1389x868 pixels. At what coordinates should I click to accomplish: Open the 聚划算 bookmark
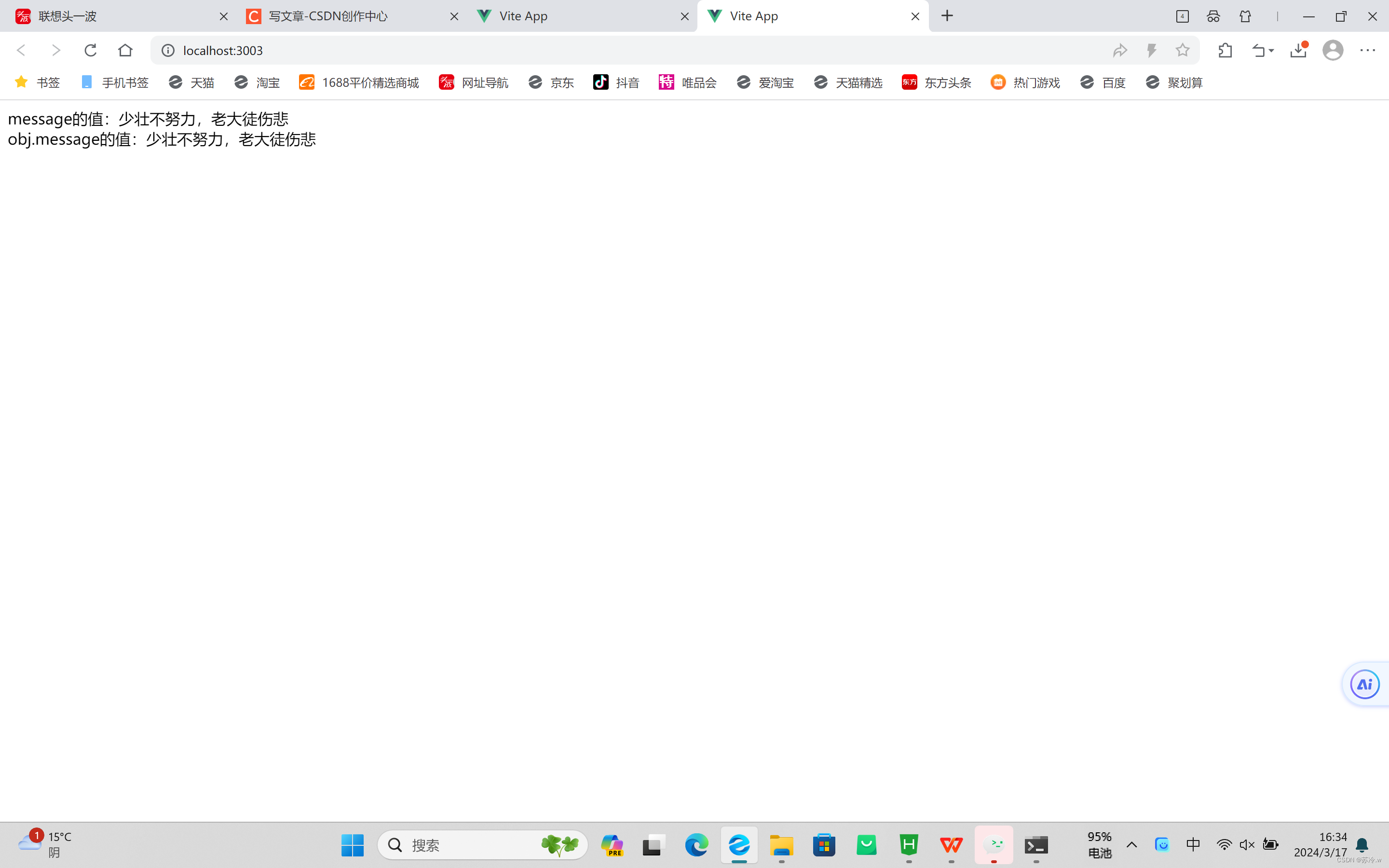coord(1174,82)
